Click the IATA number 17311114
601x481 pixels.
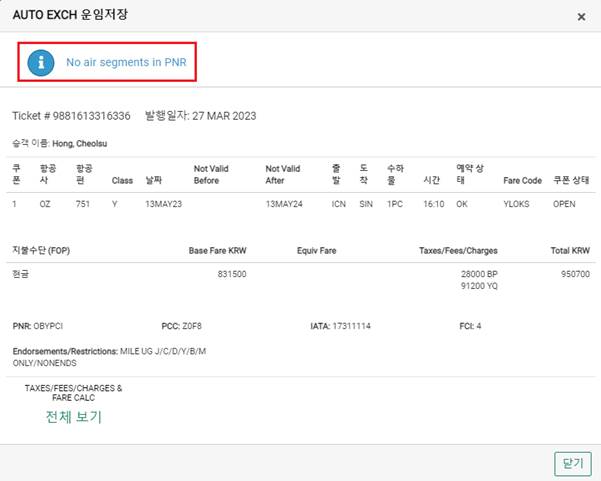(351, 326)
